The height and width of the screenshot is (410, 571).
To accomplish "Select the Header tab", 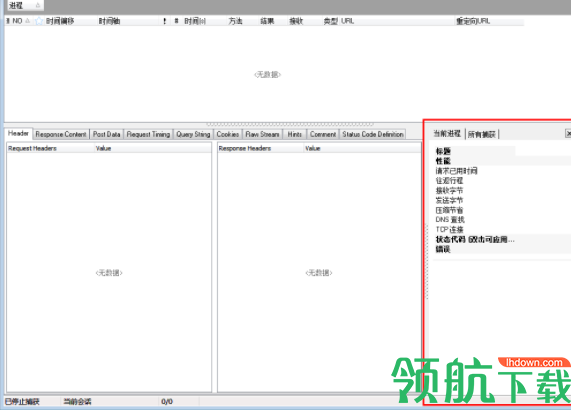I will [18, 134].
